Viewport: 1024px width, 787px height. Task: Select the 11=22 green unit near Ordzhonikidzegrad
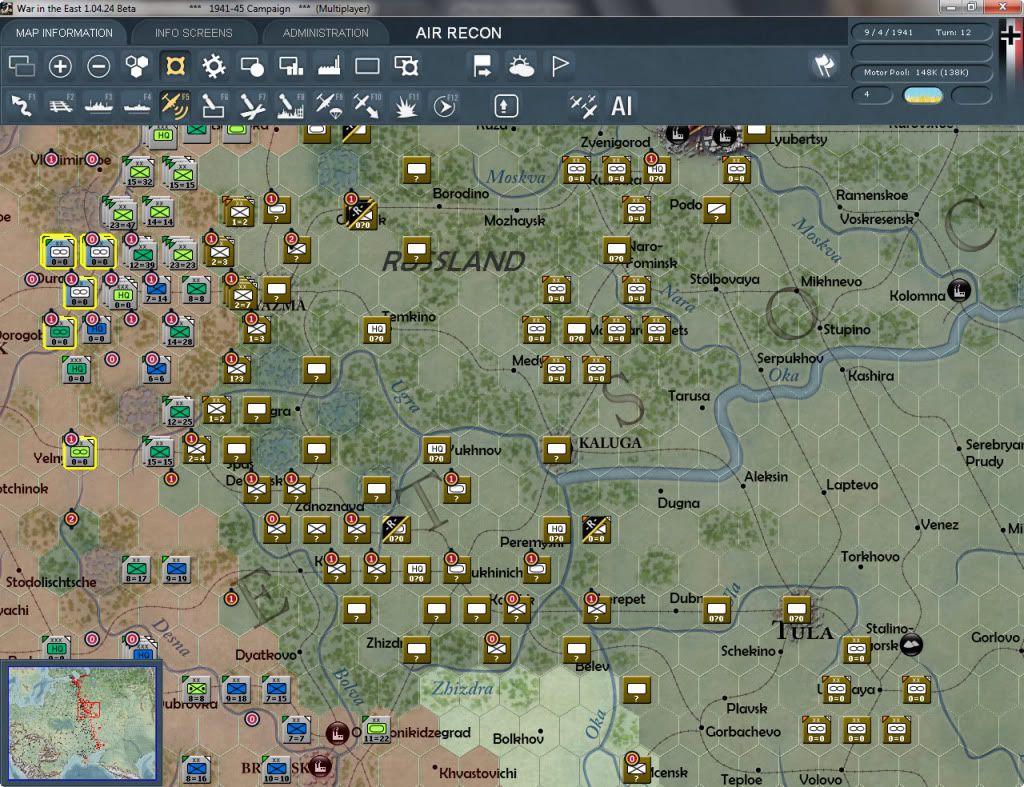pos(376,730)
